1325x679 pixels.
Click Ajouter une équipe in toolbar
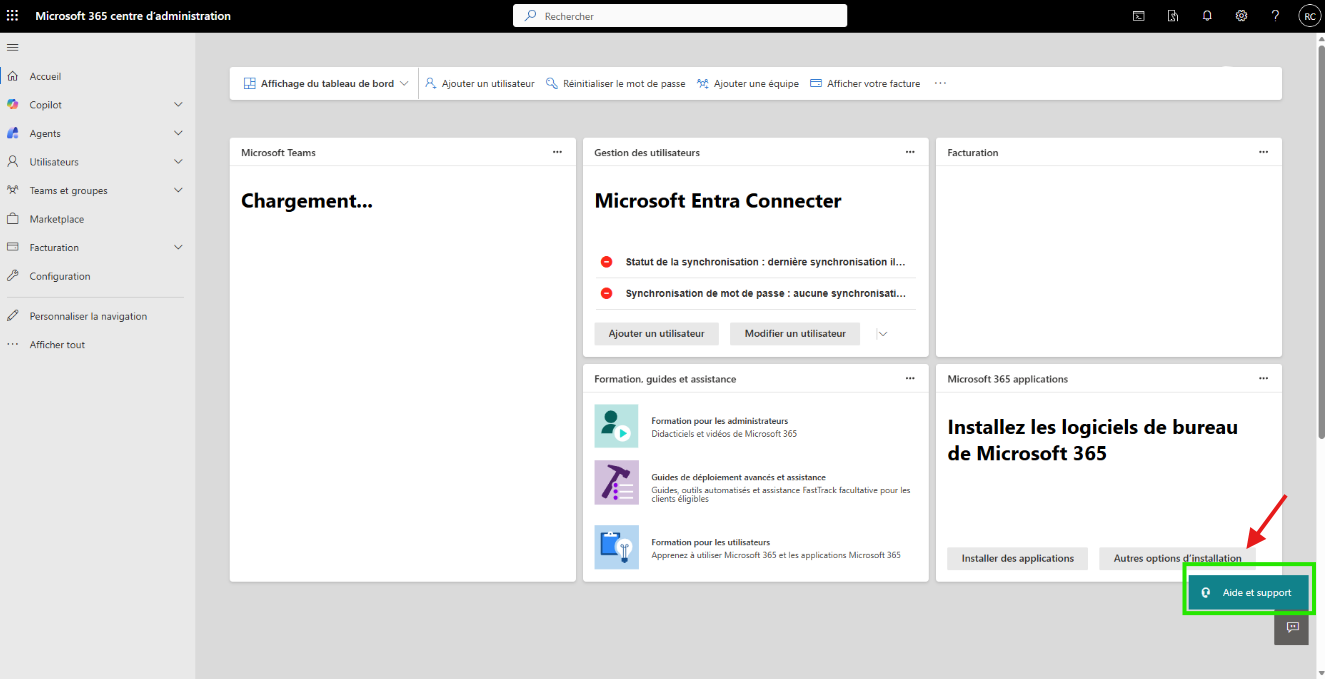[x=747, y=83]
